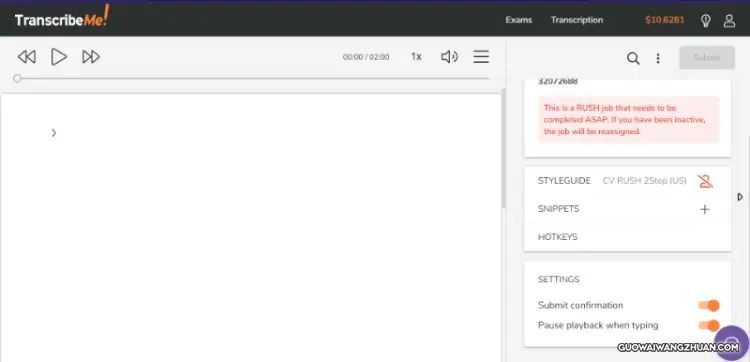Change the 1x playback speed
The image size is (750, 362).
point(416,57)
